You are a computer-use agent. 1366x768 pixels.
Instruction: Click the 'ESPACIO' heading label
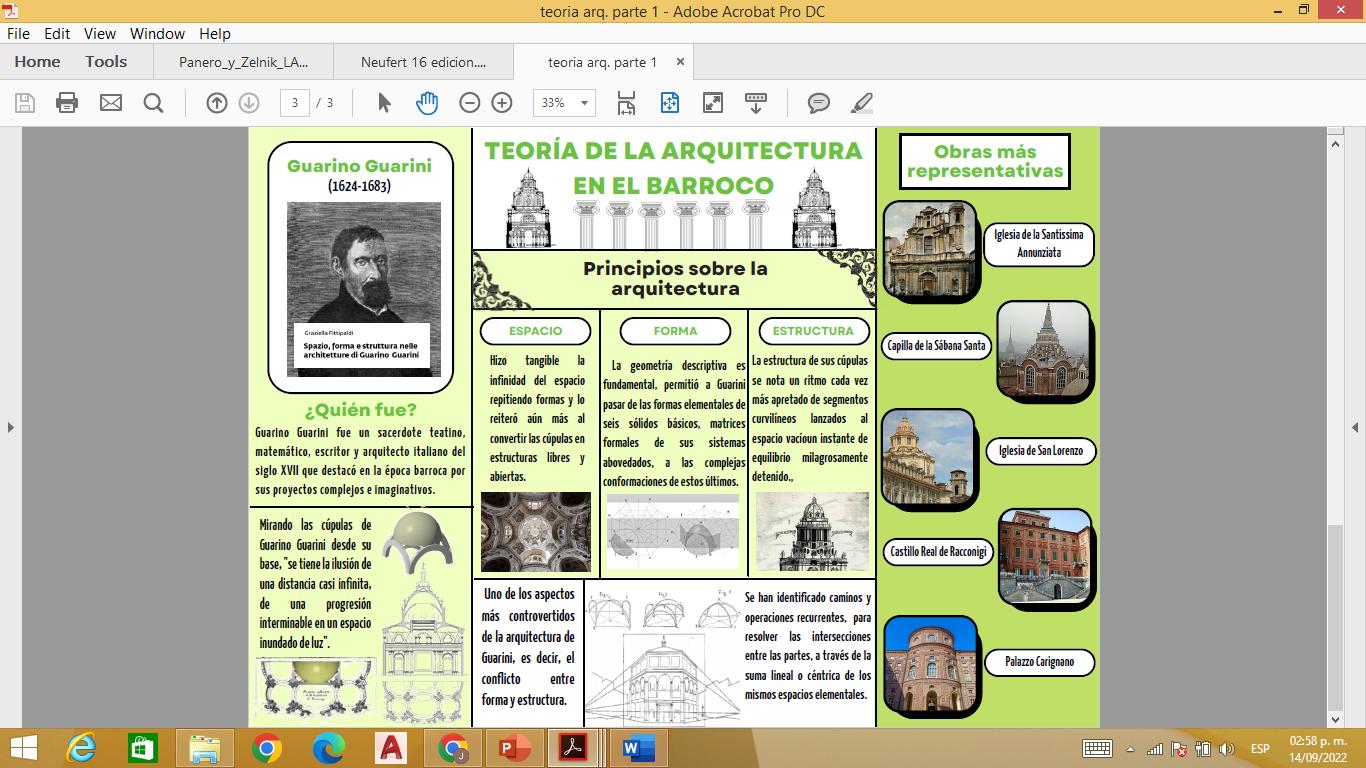click(x=535, y=331)
